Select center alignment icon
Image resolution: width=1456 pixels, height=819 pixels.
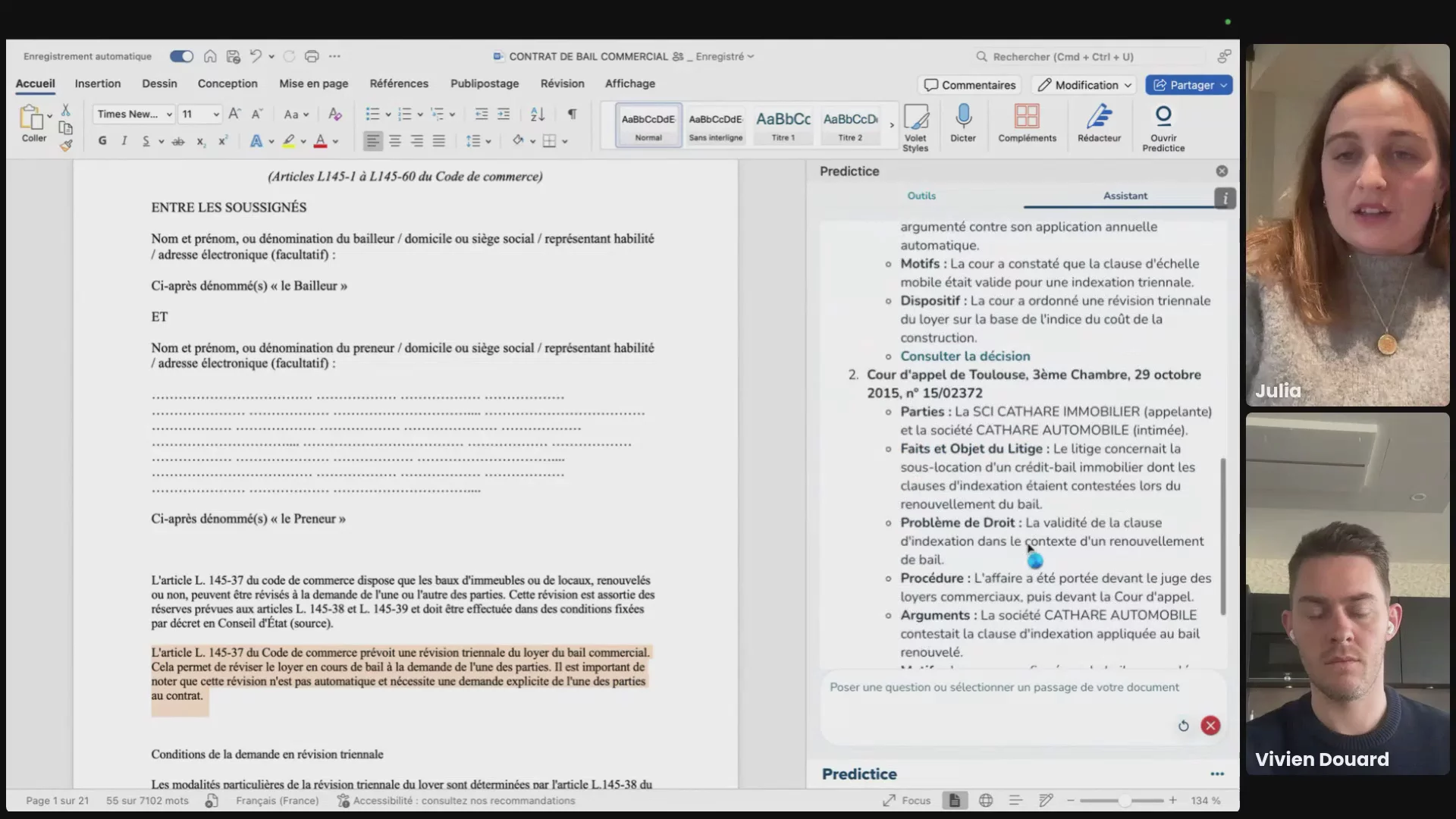pos(395,141)
